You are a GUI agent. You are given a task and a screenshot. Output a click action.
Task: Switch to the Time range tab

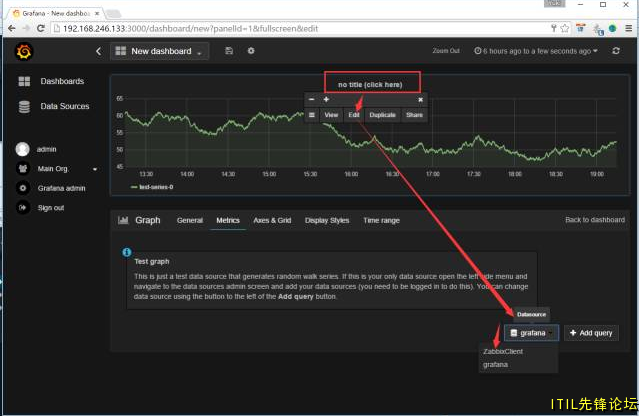pyautogui.click(x=381, y=220)
